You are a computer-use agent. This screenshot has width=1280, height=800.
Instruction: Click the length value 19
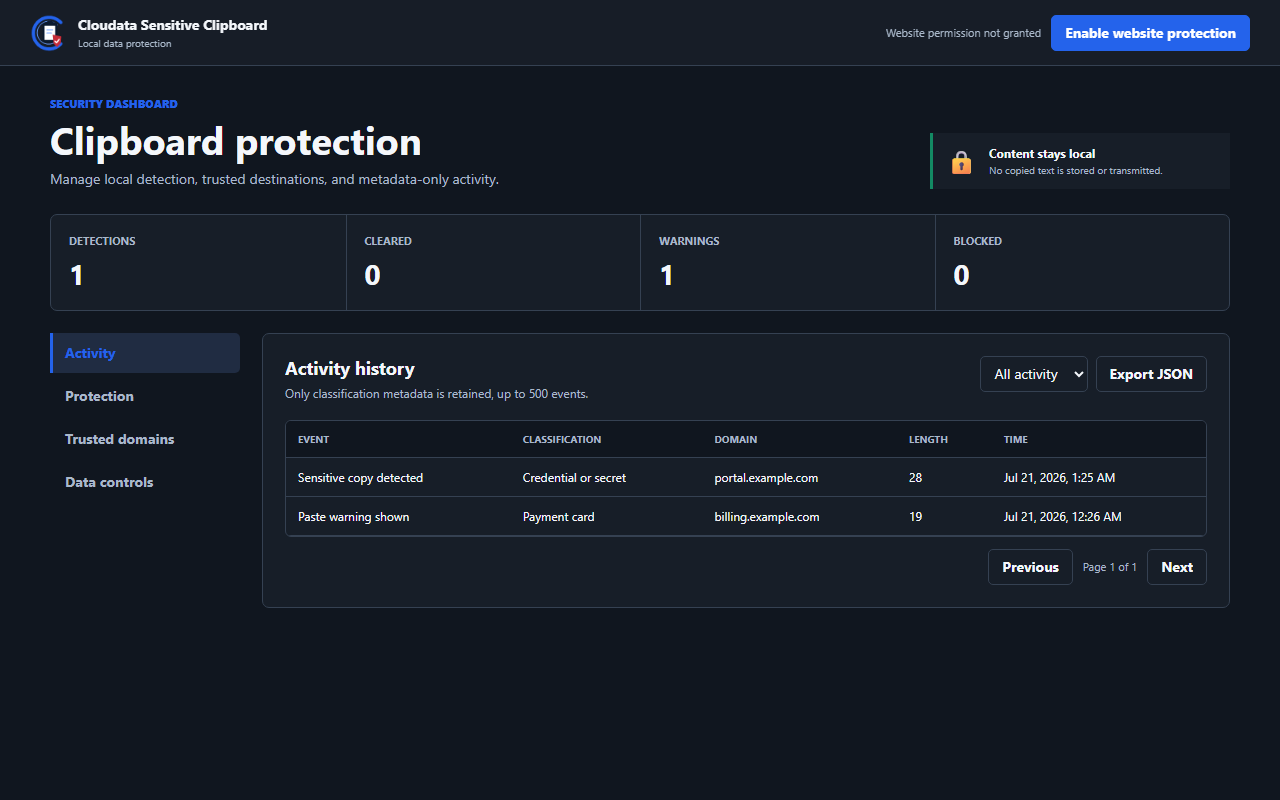point(915,517)
